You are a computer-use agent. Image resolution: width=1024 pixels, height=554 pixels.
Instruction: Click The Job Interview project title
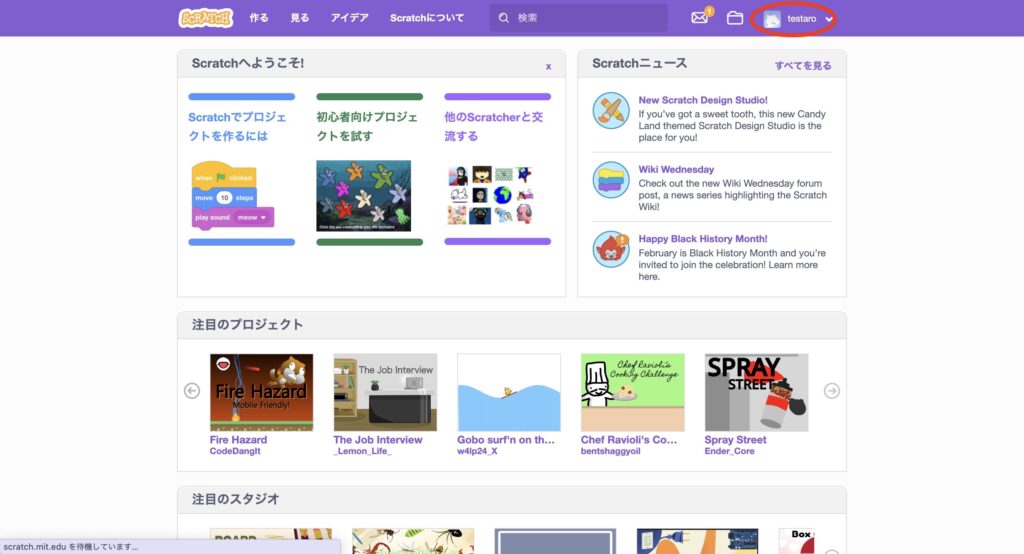(377, 440)
